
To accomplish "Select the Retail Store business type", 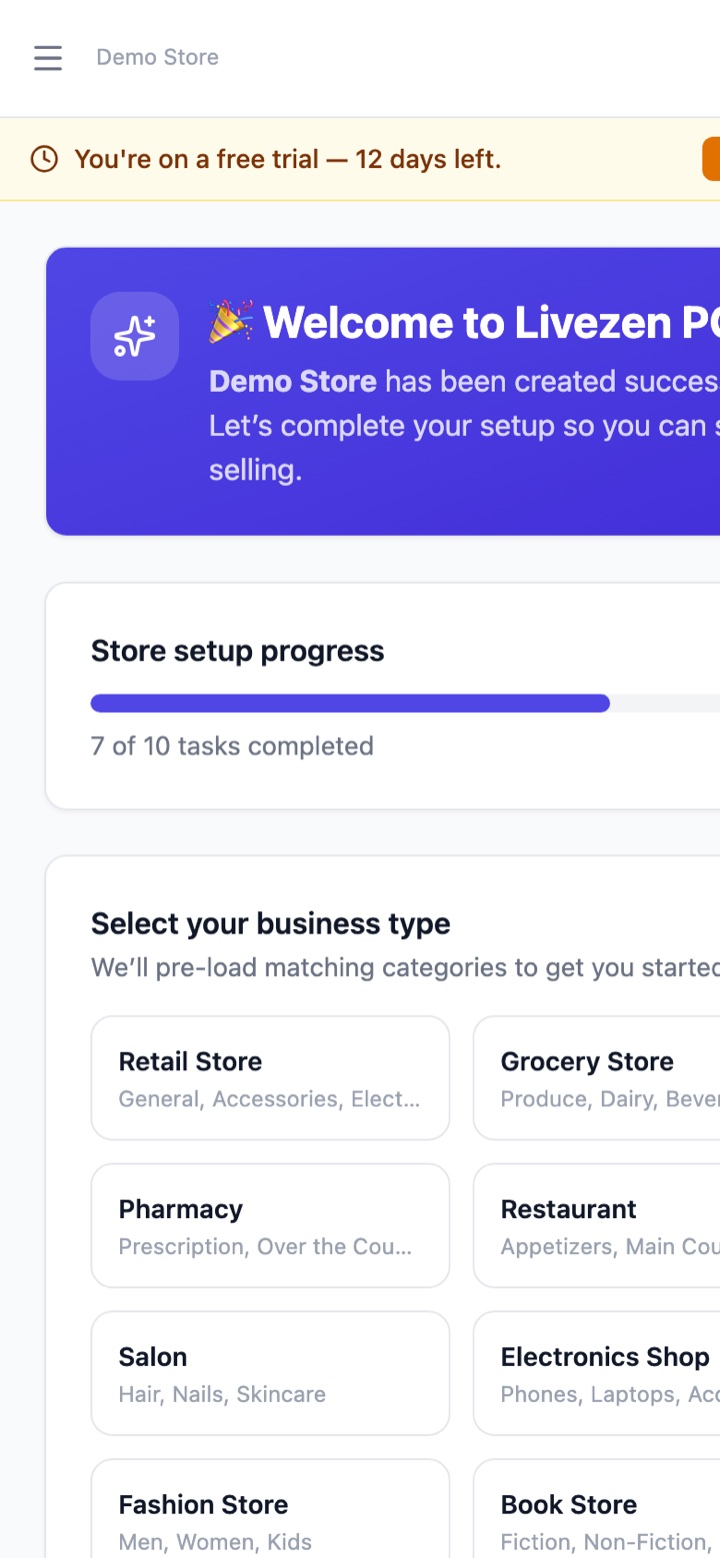I will tap(270, 1078).
